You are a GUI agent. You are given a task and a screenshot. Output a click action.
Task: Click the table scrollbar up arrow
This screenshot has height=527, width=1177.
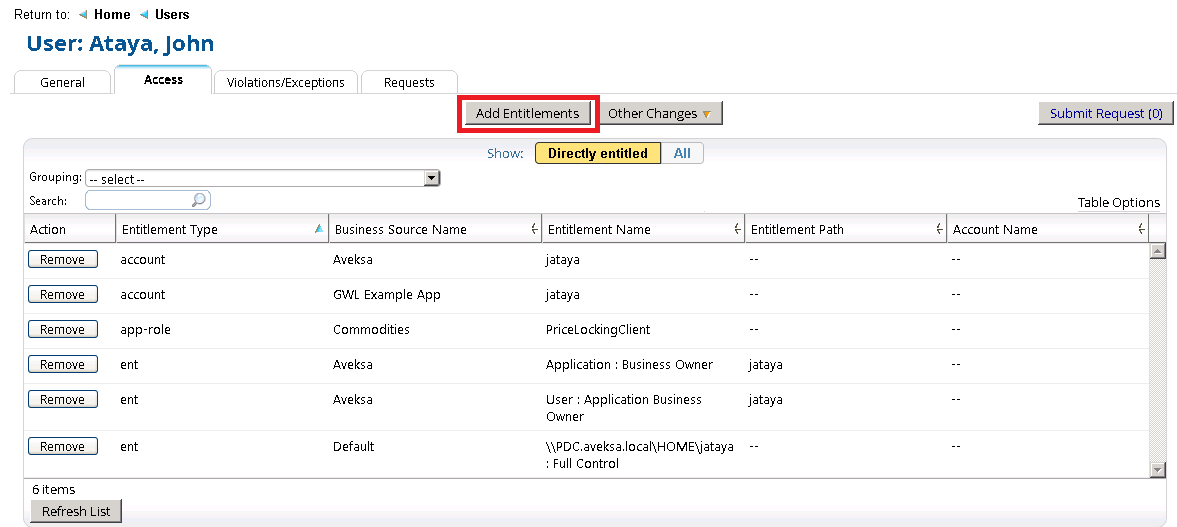pyautogui.click(x=1158, y=251)
